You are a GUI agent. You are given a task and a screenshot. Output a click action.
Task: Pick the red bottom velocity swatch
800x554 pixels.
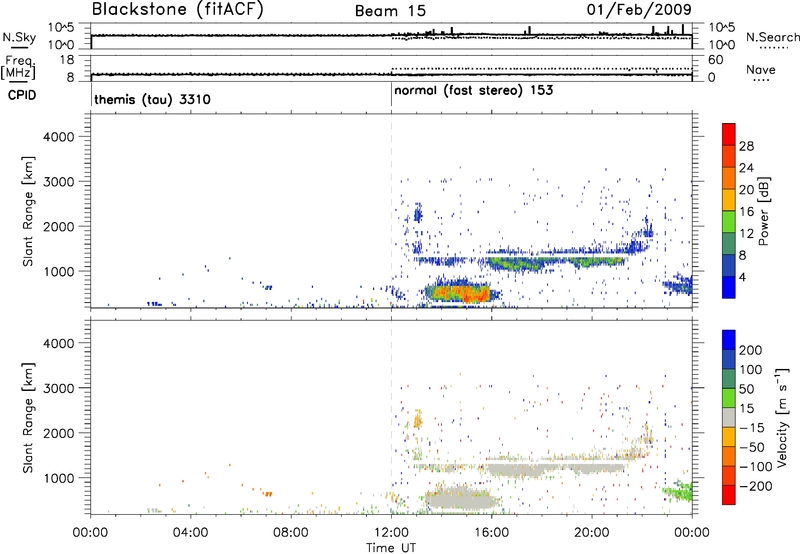point(729,495)
